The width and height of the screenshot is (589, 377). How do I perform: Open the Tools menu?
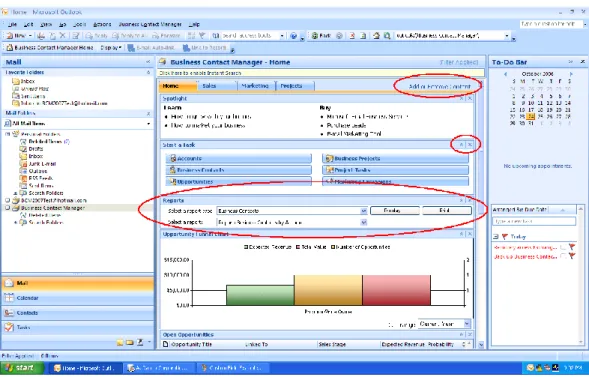(79, 24)
